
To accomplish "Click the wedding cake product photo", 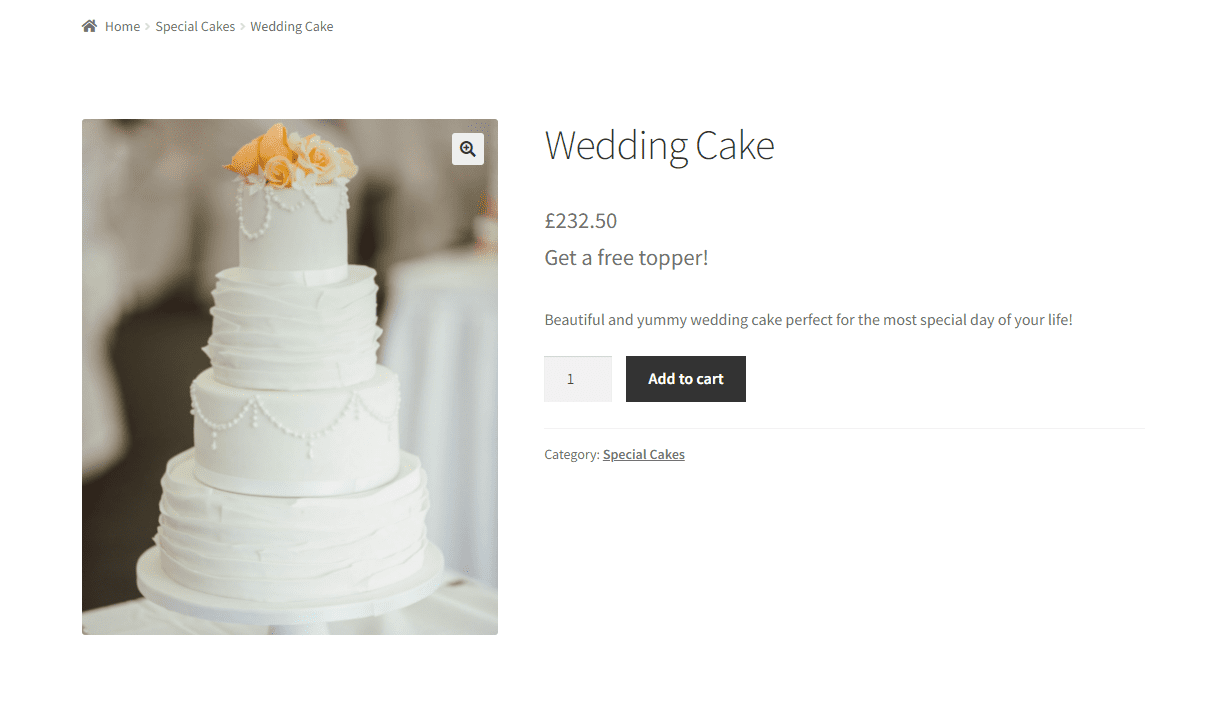I will click(x=290, y=377).
